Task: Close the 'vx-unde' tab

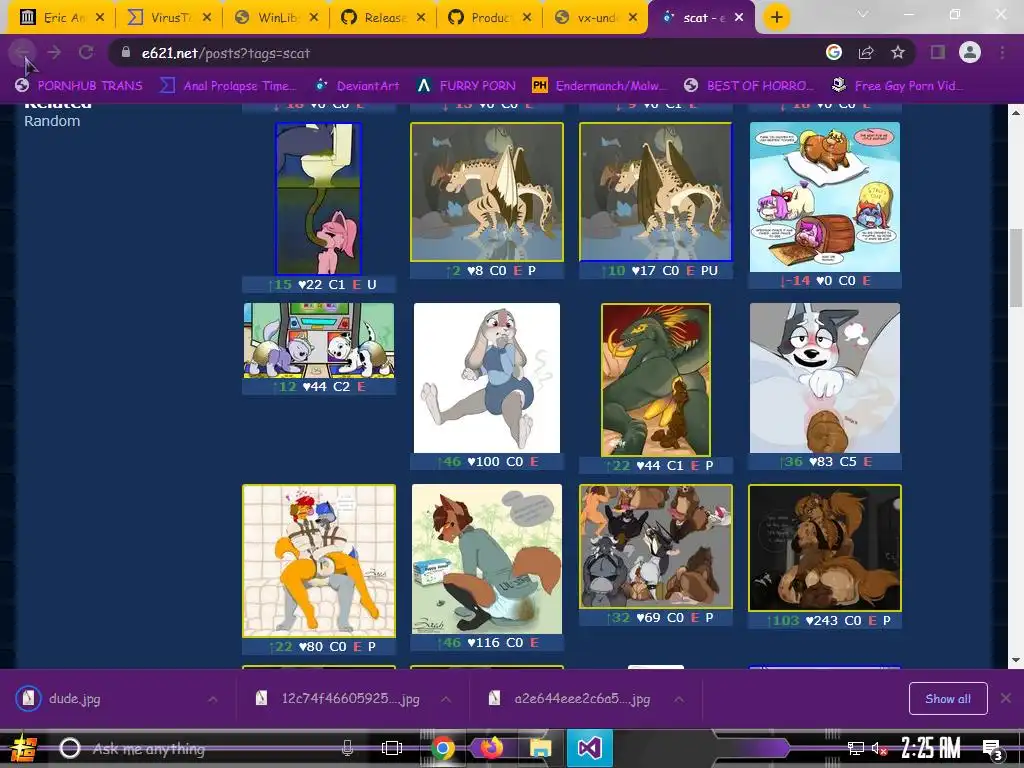Action: pos(633,18)
